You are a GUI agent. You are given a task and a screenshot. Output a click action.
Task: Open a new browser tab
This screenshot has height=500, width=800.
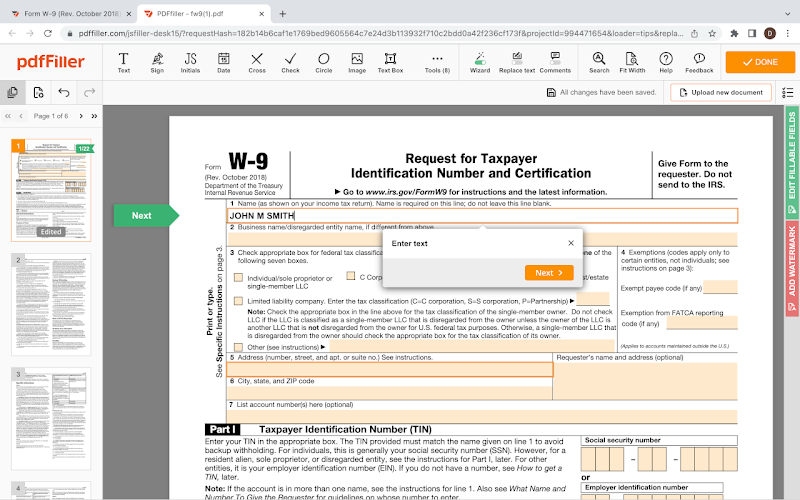click(x=283, y=14)
